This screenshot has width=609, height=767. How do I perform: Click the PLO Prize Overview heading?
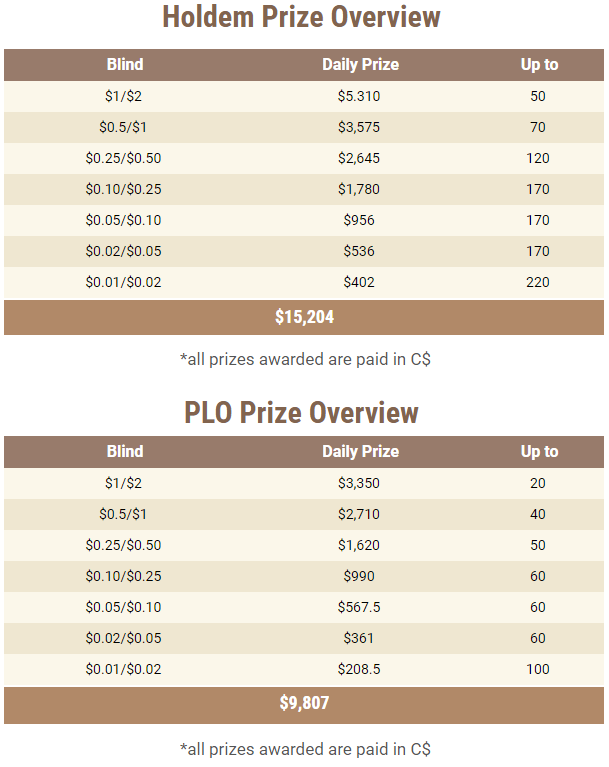coord(301,412)
